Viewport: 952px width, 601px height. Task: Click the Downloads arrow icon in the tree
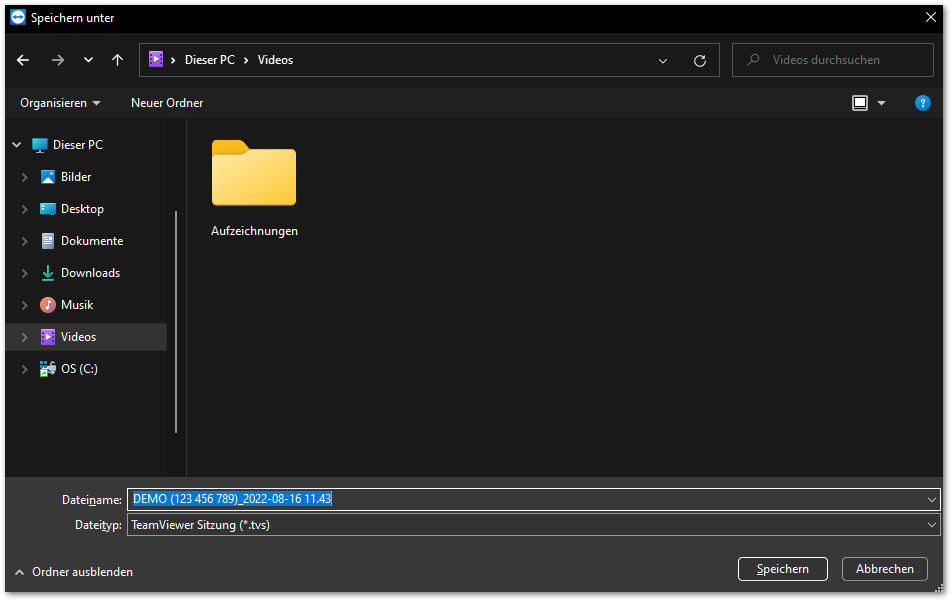[x=47, y=273]
